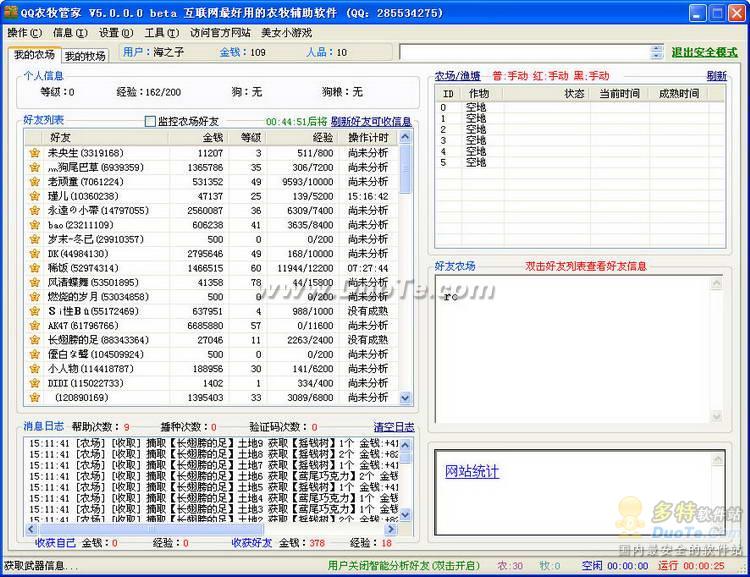This screenshot has height=577, width=750.
Task: Click the message log scroll-left arrow
Action: (32, 529)
